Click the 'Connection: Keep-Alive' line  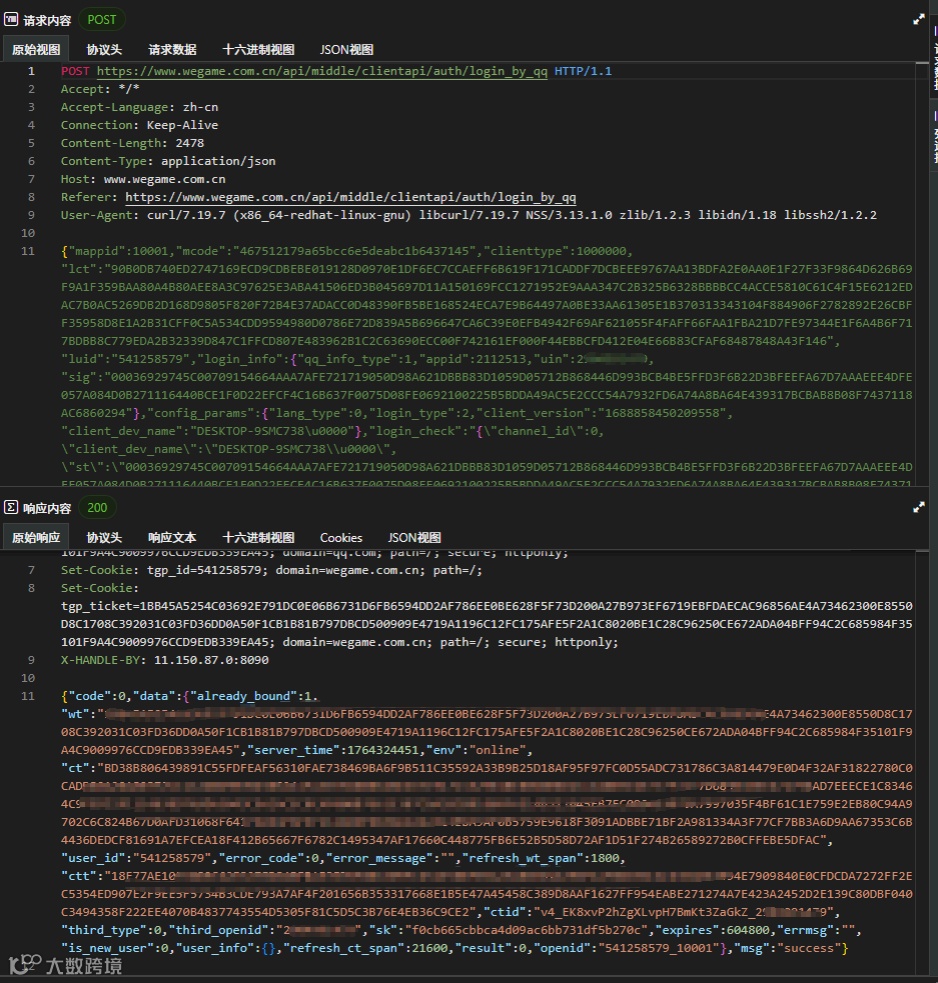(x=139, y=125)
